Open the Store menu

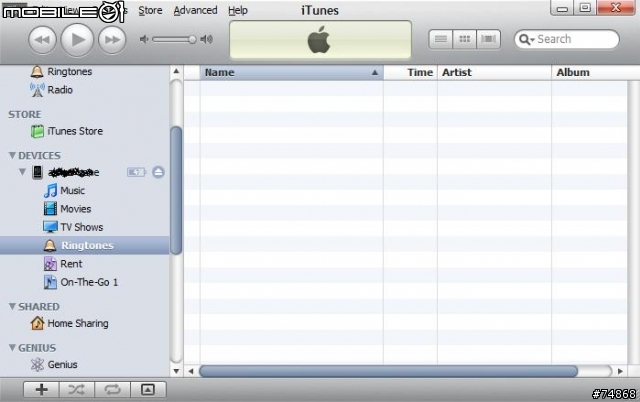point(150,10)
